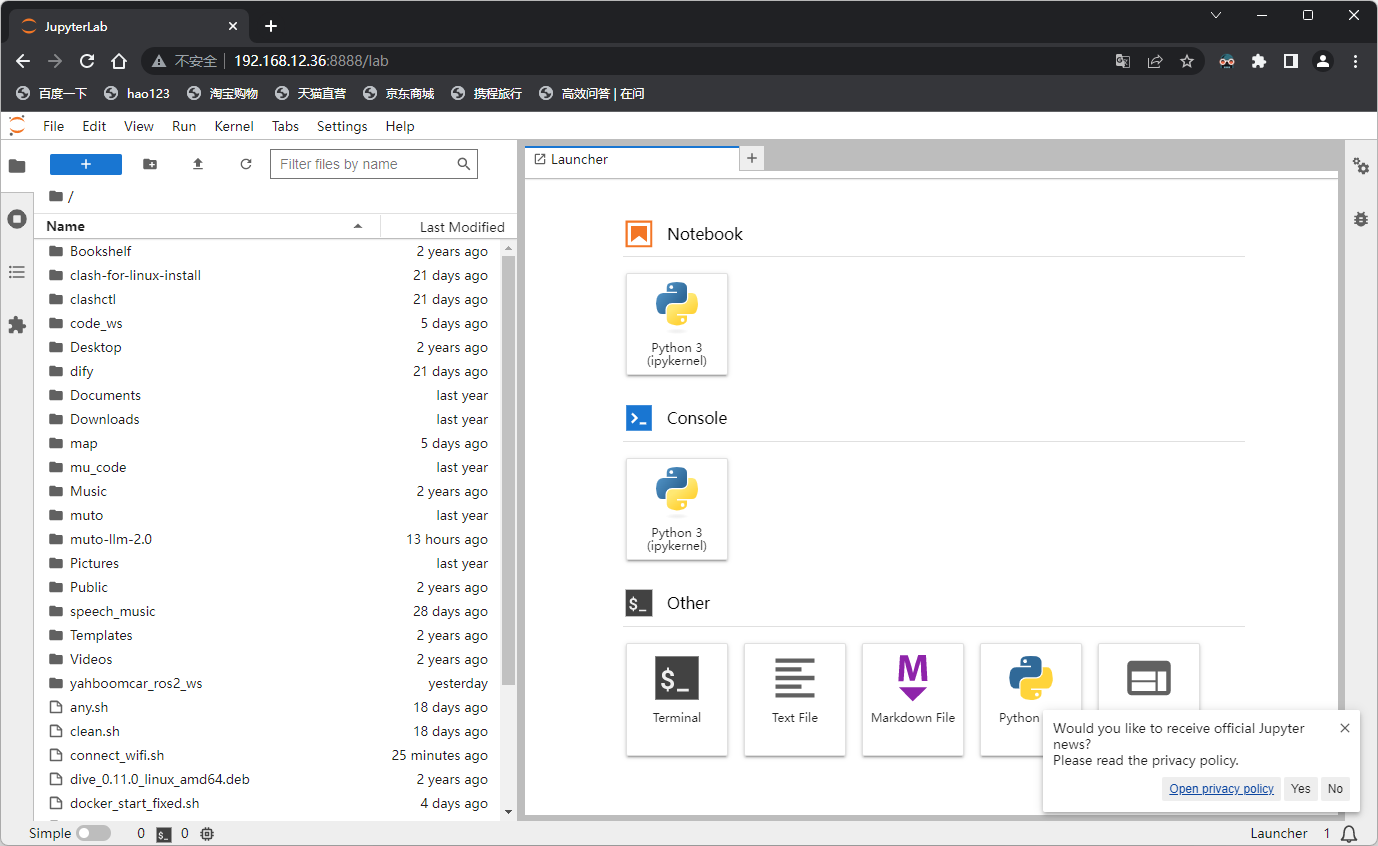Toggle Simple interface mode
Image resolution: width=1378 pixels, height=846 pixels.
coord(93,833)
